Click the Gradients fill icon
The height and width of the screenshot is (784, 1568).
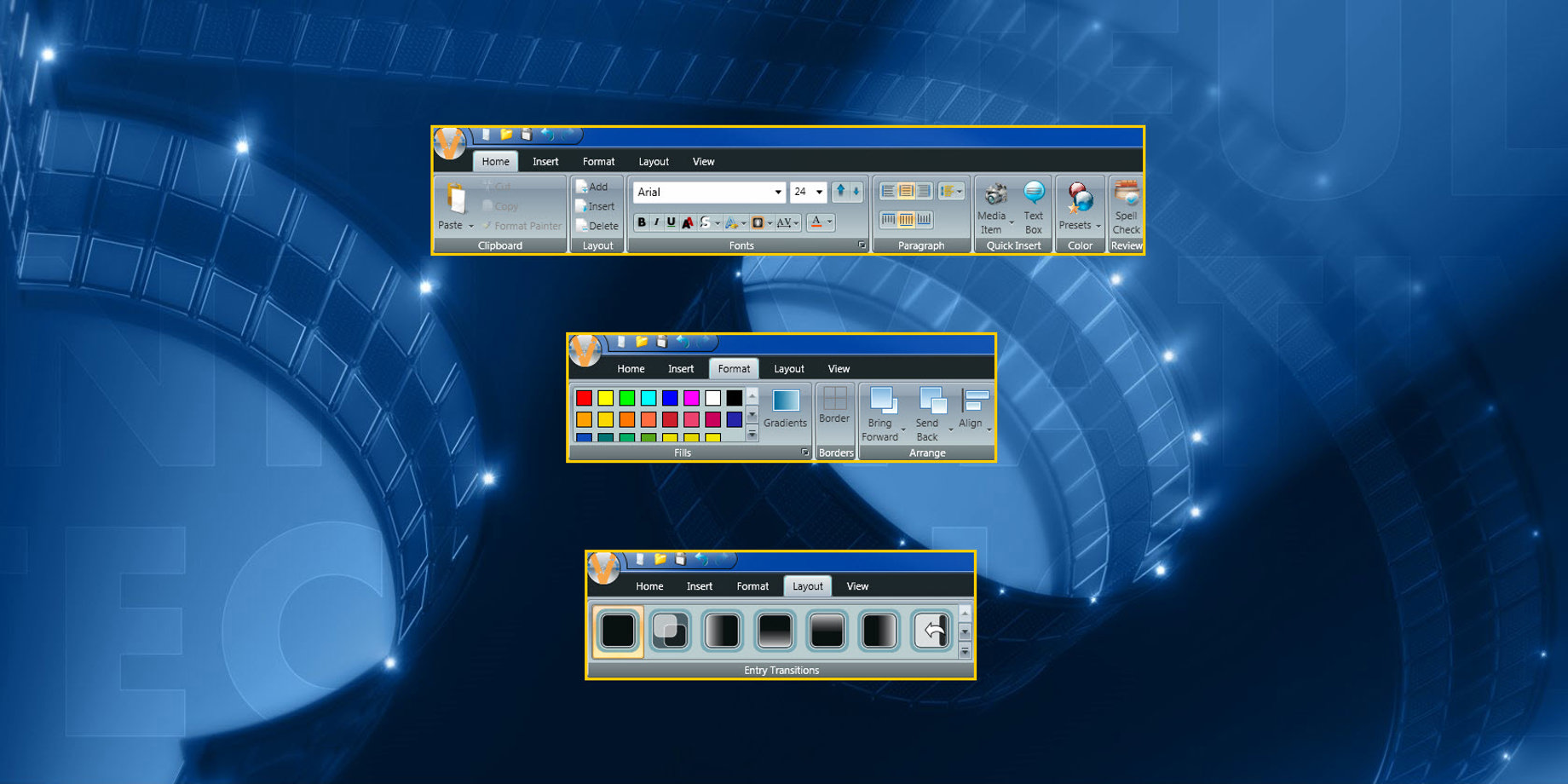pos(785,401)
